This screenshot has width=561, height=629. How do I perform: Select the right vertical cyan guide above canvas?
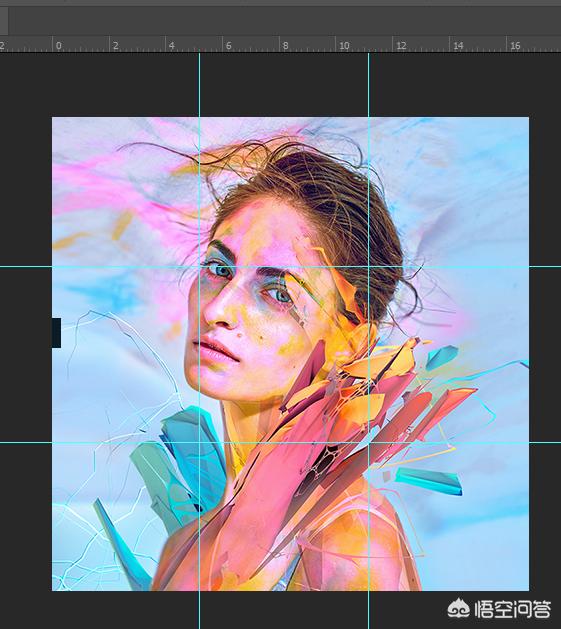(x=368, y=84)
